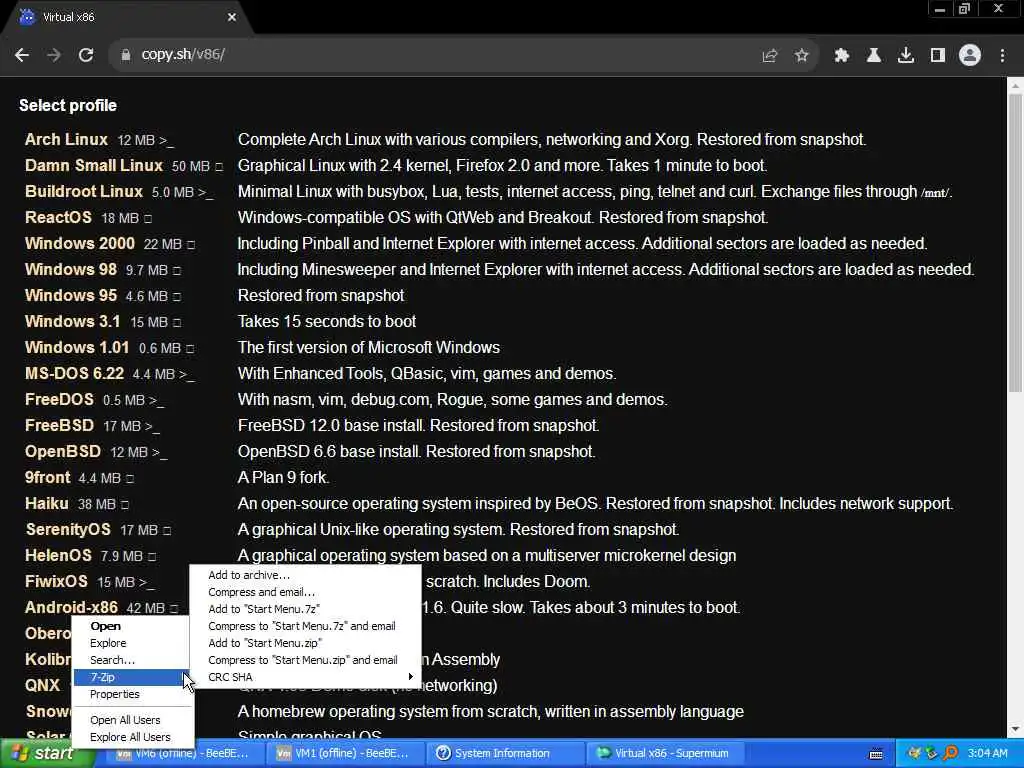Open the QNX profile

pos(42,685)
